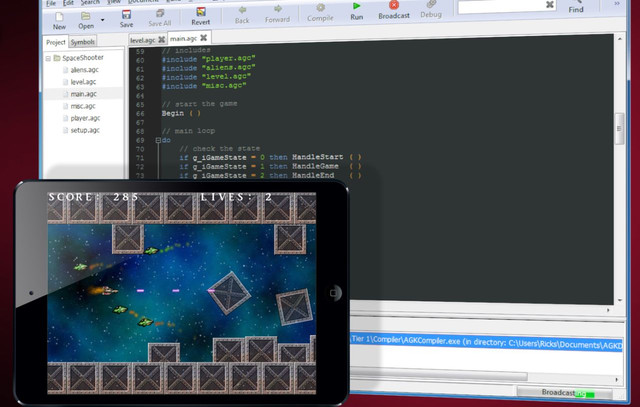The image size is (640, 407).
Task: Open the dropdown arrow beside Open
Action: click(x=102, y=19)
